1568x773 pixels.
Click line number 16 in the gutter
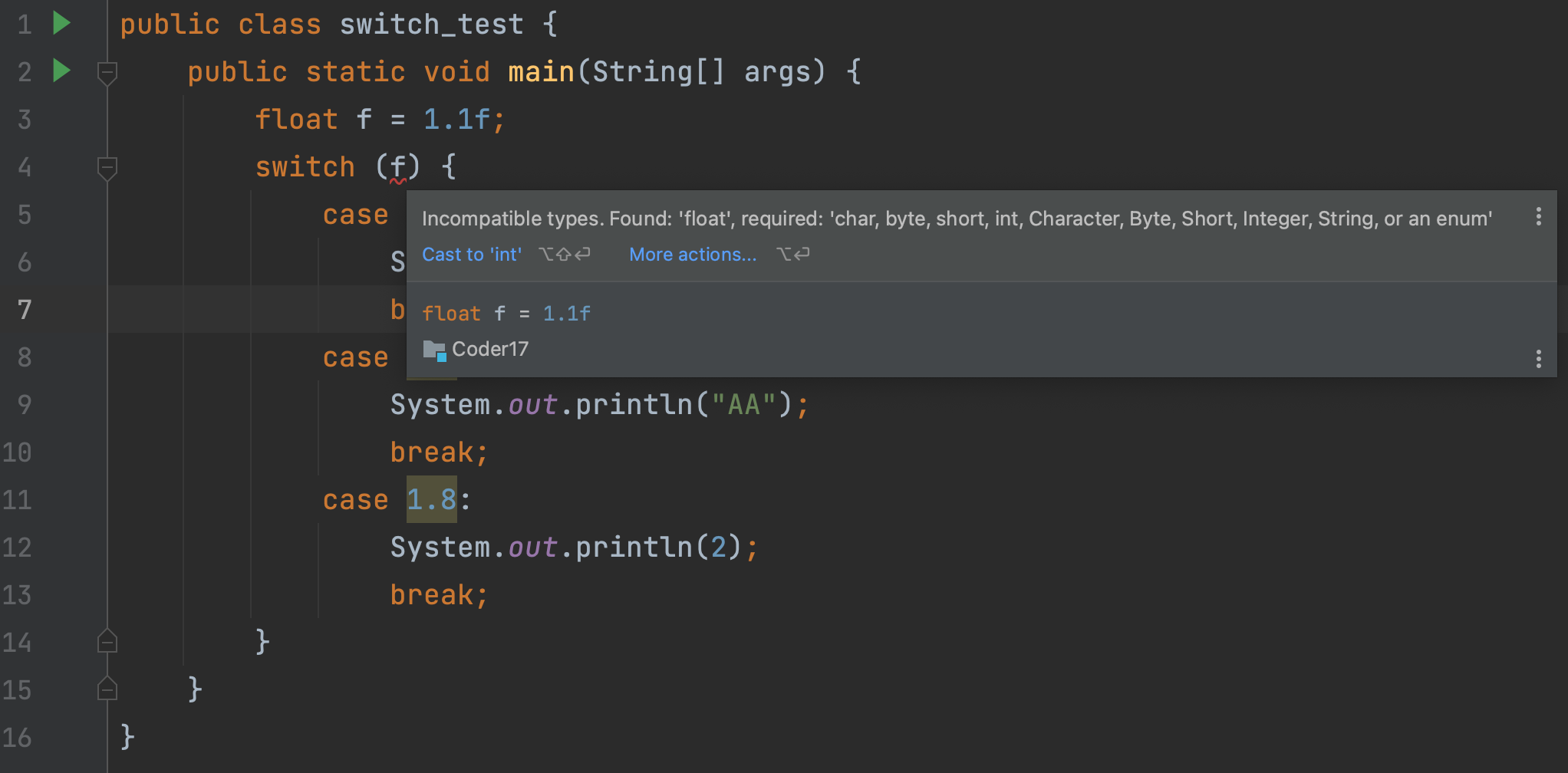17,738
